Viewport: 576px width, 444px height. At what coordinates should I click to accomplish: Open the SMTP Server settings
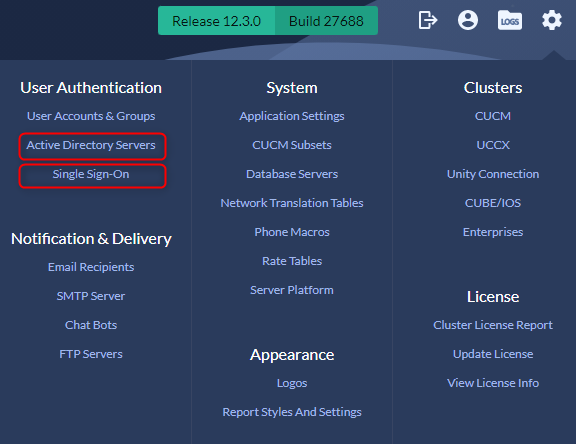click(91, 296)
